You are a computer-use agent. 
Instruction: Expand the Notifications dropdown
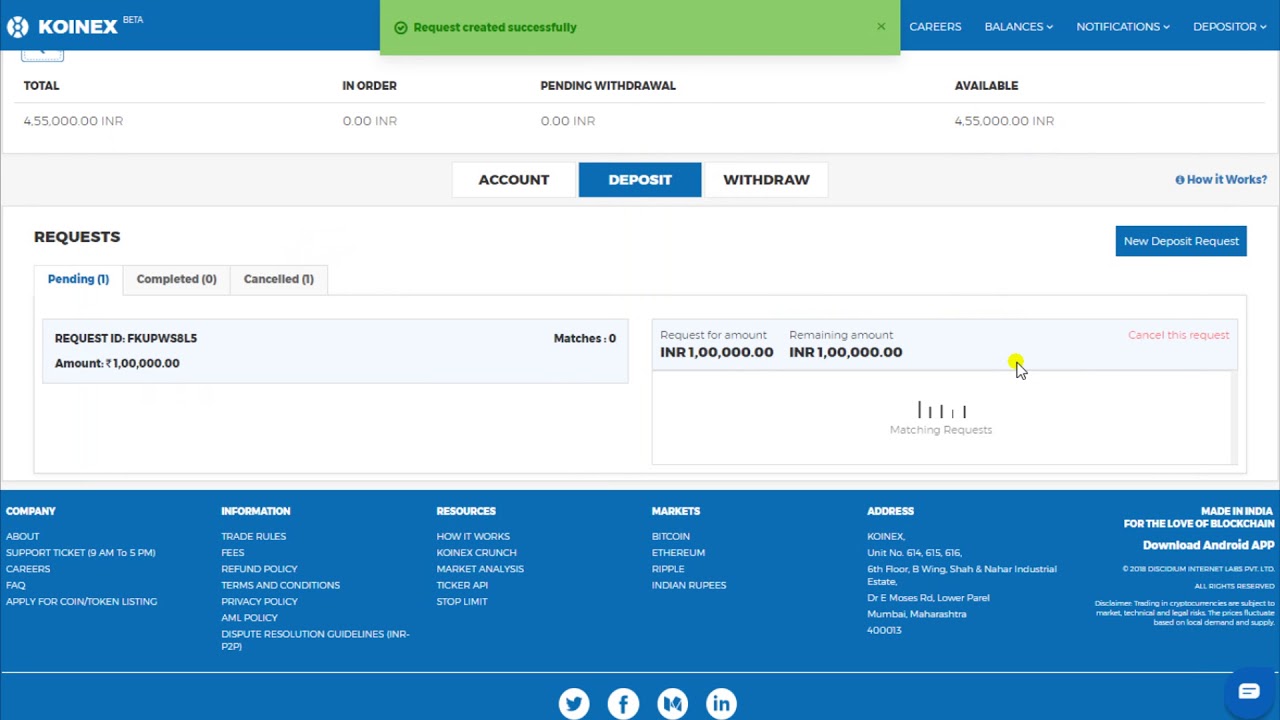click(x=1123, y=26)
